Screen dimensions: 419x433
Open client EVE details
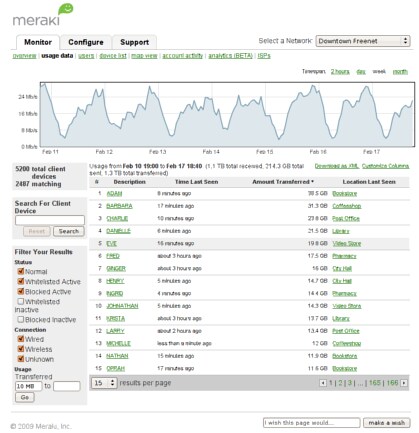point(111,244)
